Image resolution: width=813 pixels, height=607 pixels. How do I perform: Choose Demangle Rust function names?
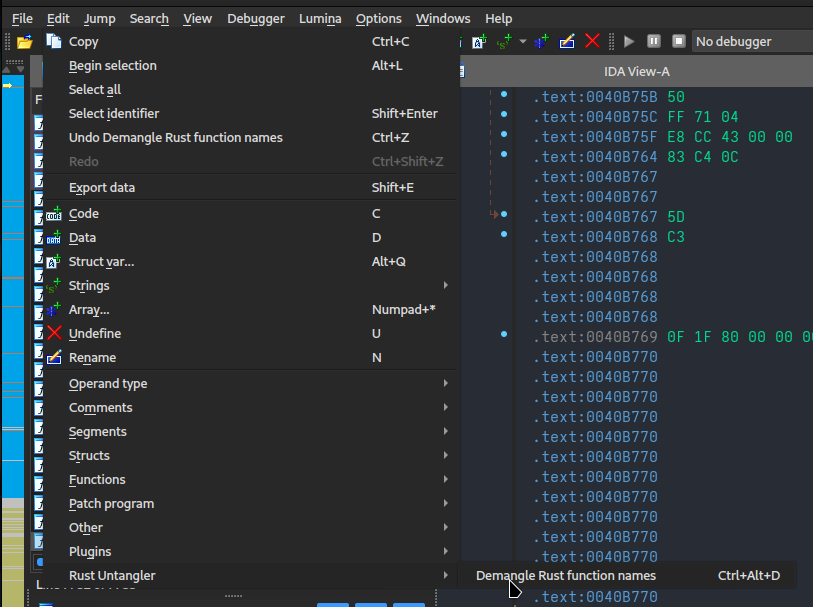(x=627, y=575)
